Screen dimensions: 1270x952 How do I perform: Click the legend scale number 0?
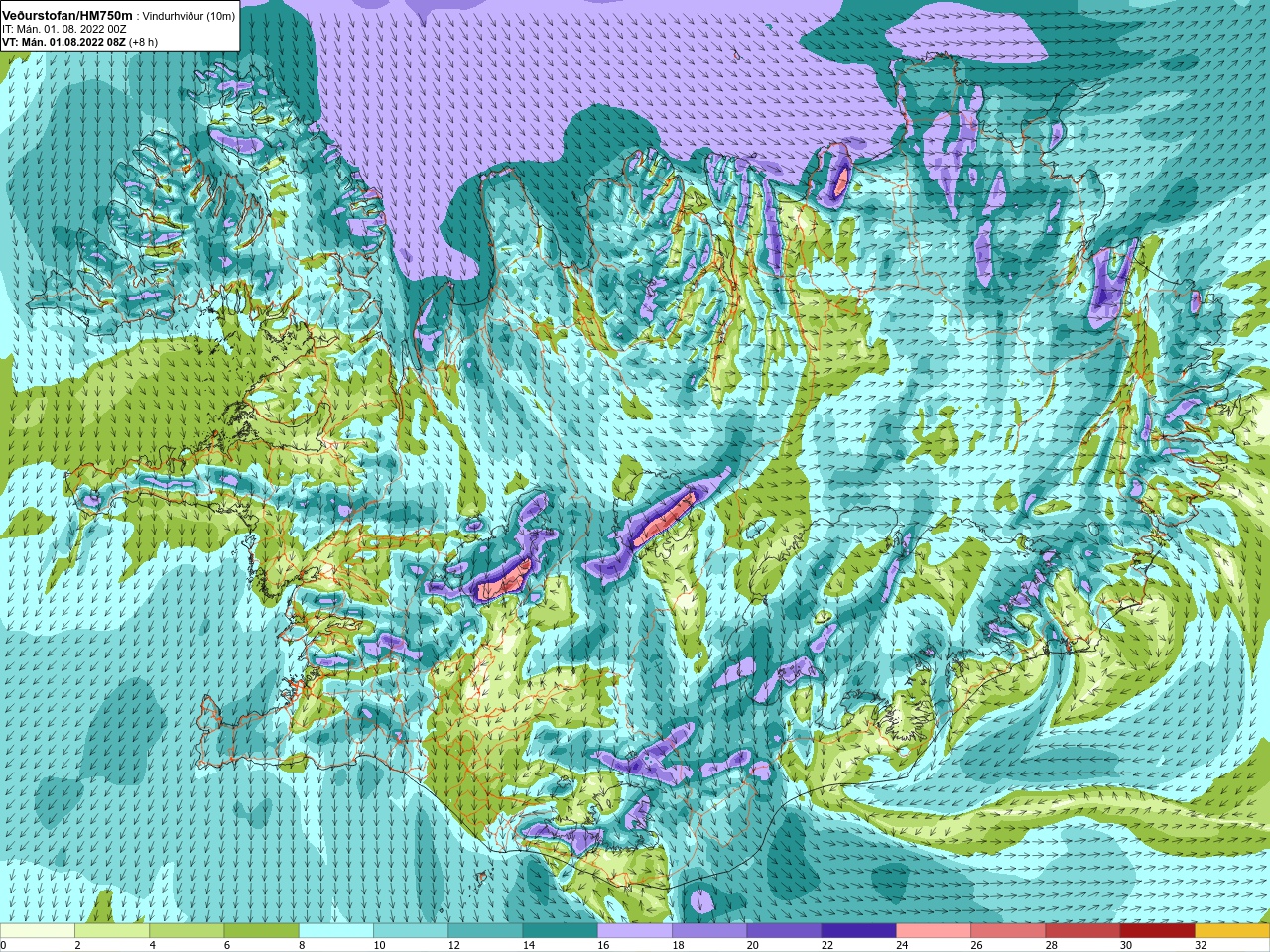[3, 945]
